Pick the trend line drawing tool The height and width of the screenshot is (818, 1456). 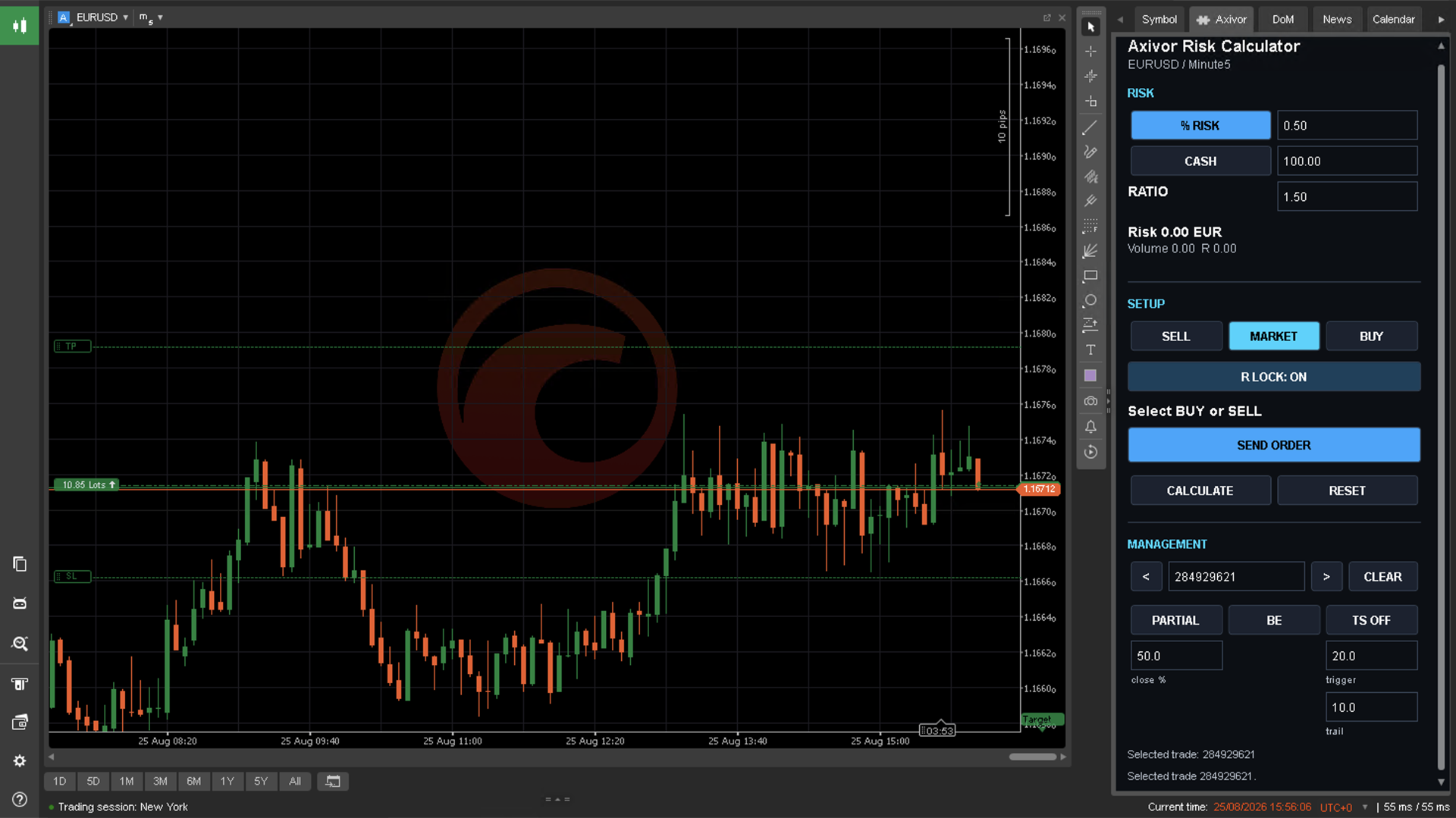[1090, 127]
